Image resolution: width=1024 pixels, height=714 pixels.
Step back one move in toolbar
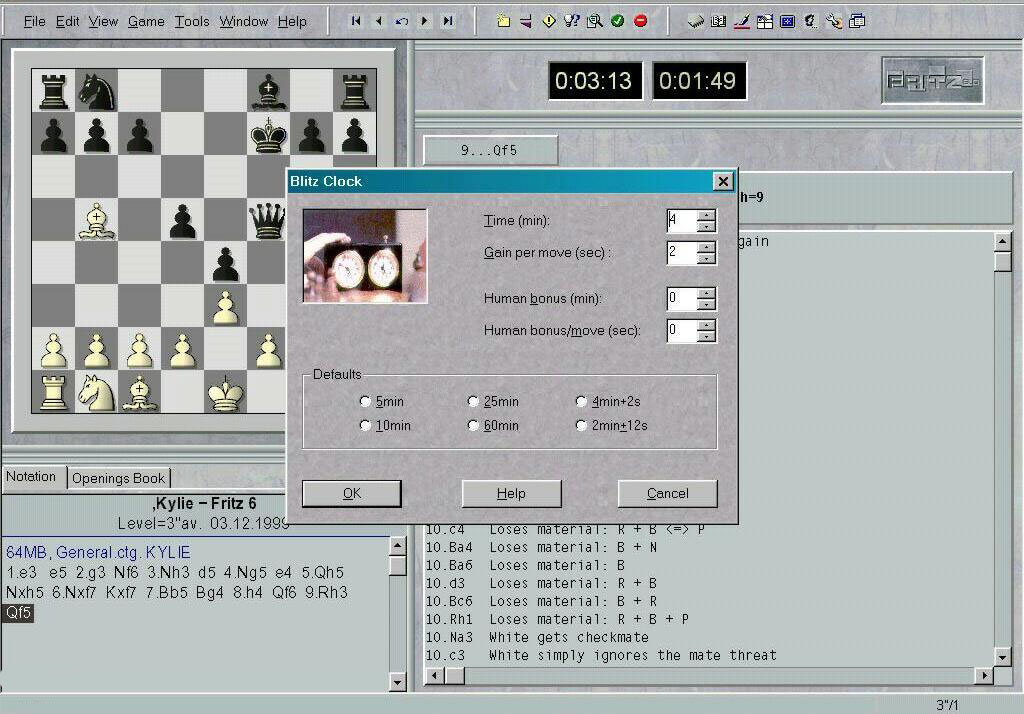pyautogui.click(x=379, y=21)
